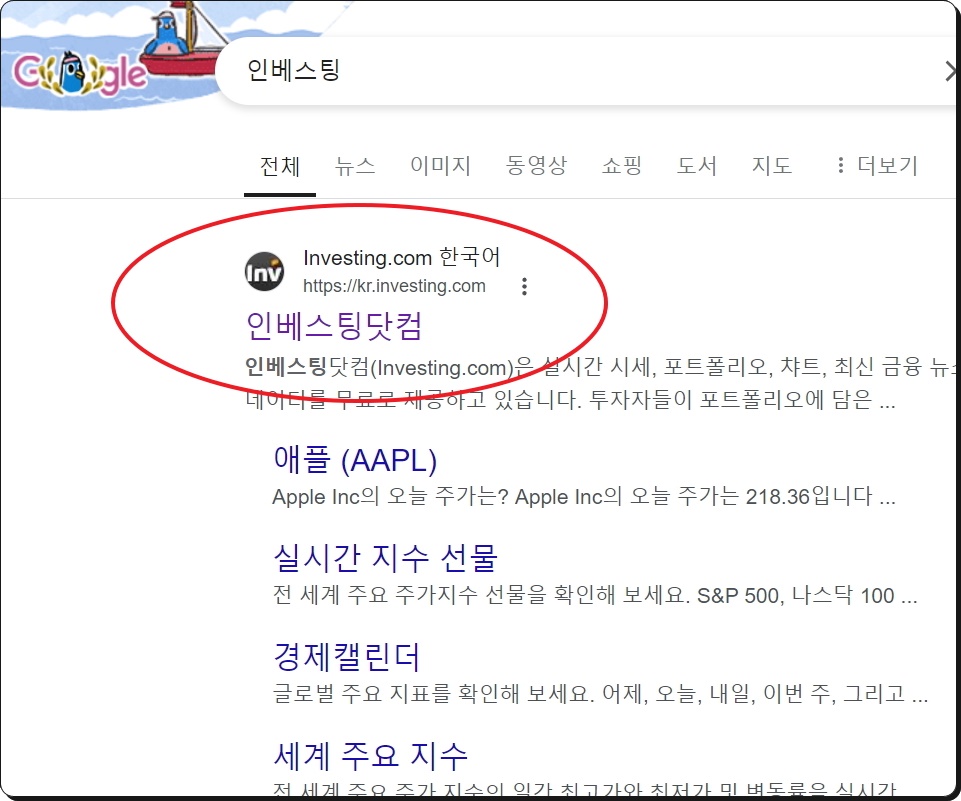Click the search field containing 인베스팅

(x=585, y=70)
